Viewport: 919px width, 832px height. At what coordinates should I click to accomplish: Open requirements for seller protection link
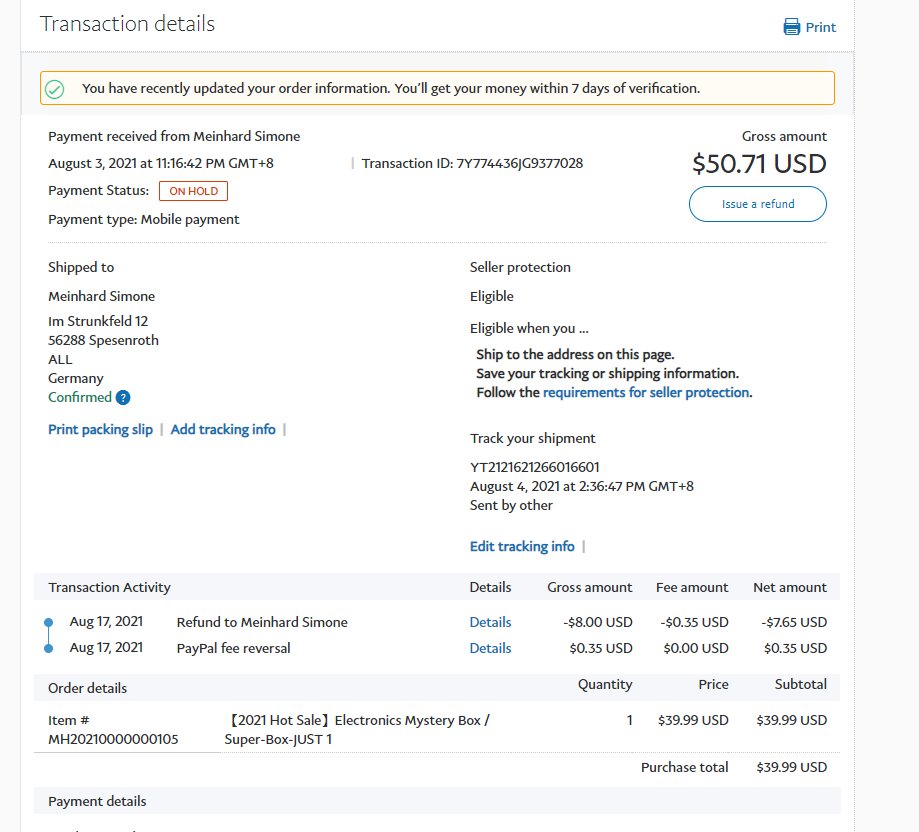pyautogui.click(x=646, y=393)
